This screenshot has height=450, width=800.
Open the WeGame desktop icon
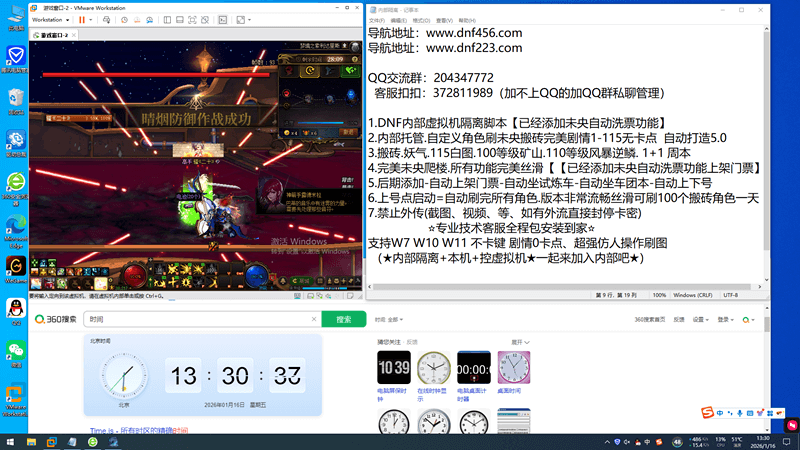16,266
